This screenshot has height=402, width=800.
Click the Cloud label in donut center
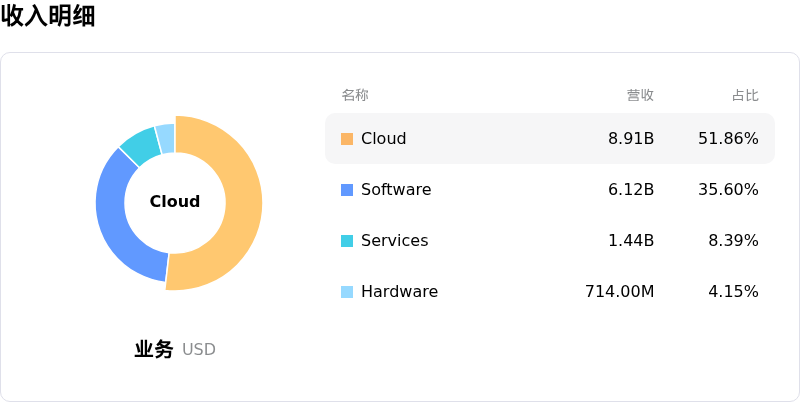click(x=175, y=202)
